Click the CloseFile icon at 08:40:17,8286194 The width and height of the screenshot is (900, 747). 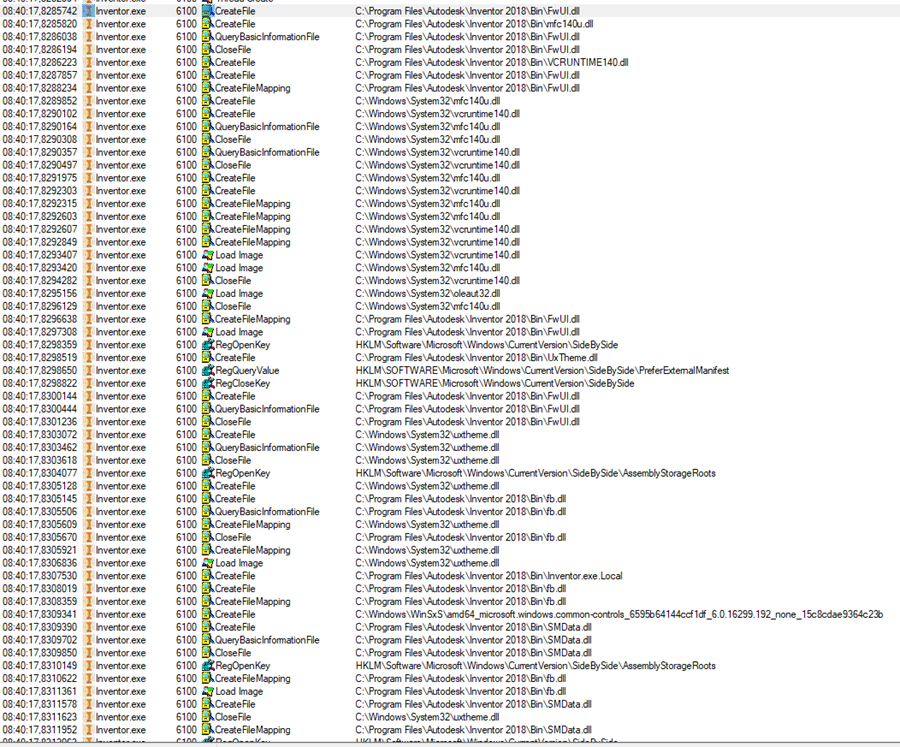tap(208, 49)
